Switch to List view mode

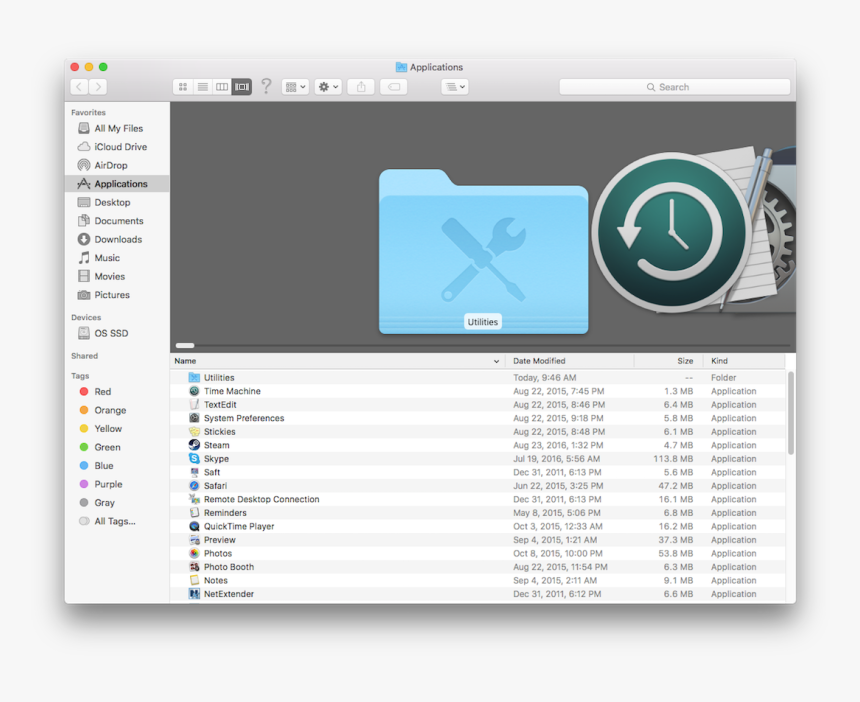(x=202, y=87)
